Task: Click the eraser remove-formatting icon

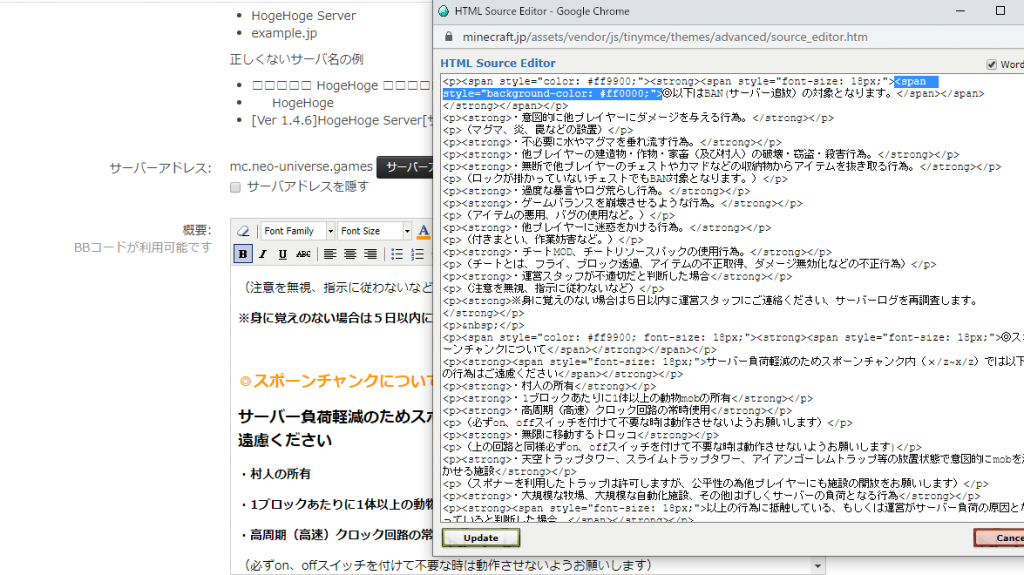Action: pyautogui.click(x=243, y=231)
